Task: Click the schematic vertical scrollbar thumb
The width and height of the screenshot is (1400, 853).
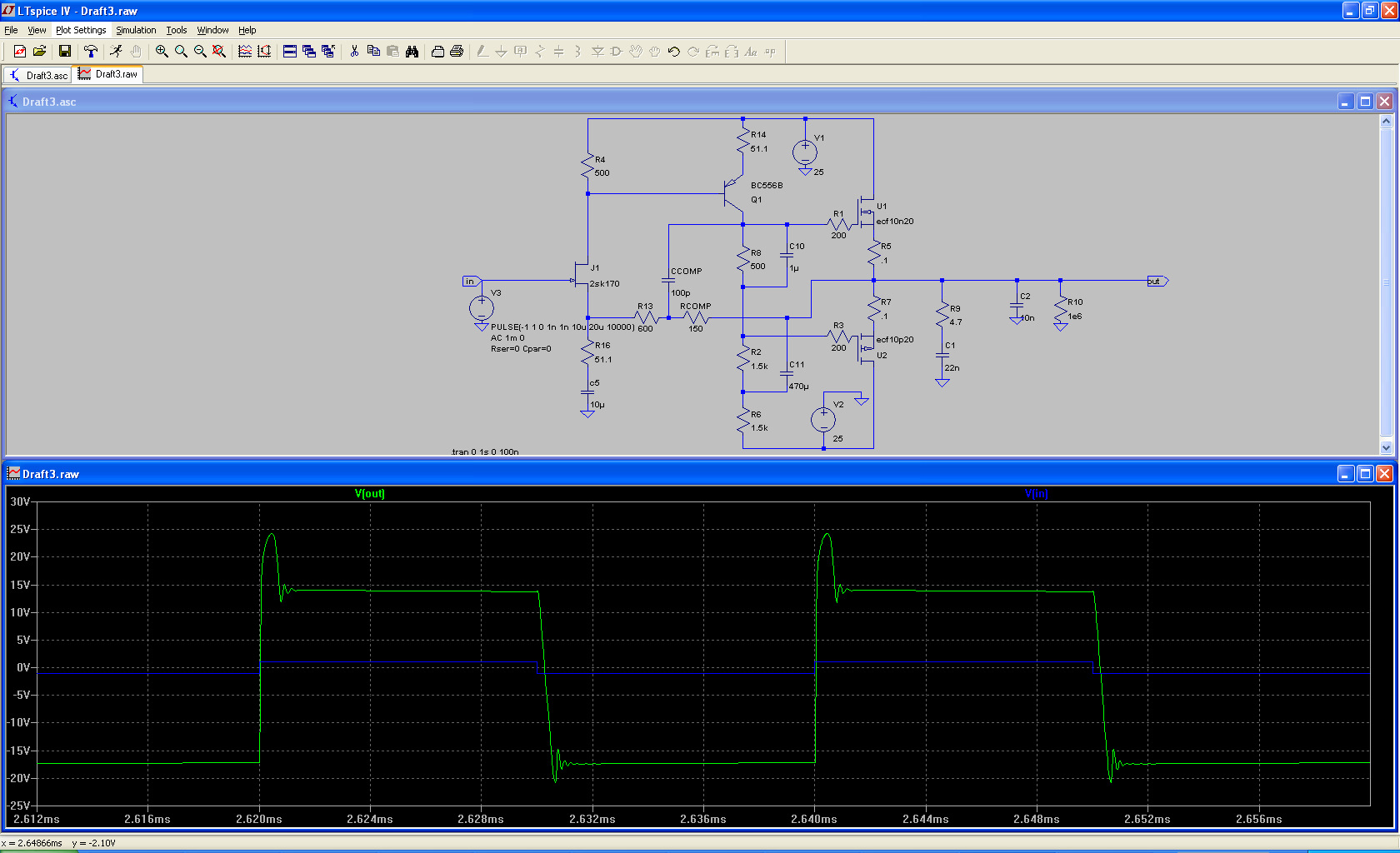Action: tap(1387, 282)
